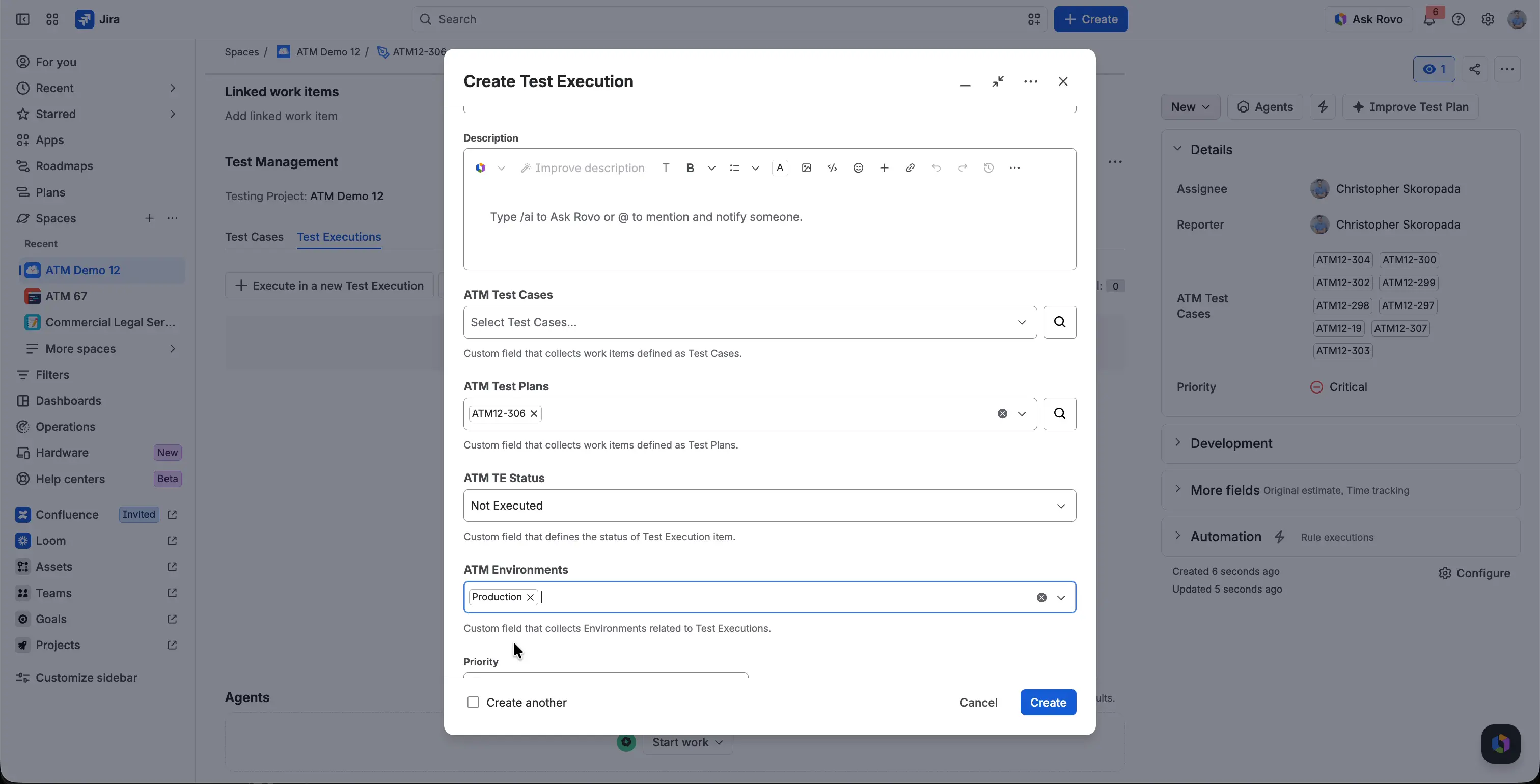Click the blue Create button in dialog footer
This screenshot has height=784, width=1540.
click(1048, 702)
